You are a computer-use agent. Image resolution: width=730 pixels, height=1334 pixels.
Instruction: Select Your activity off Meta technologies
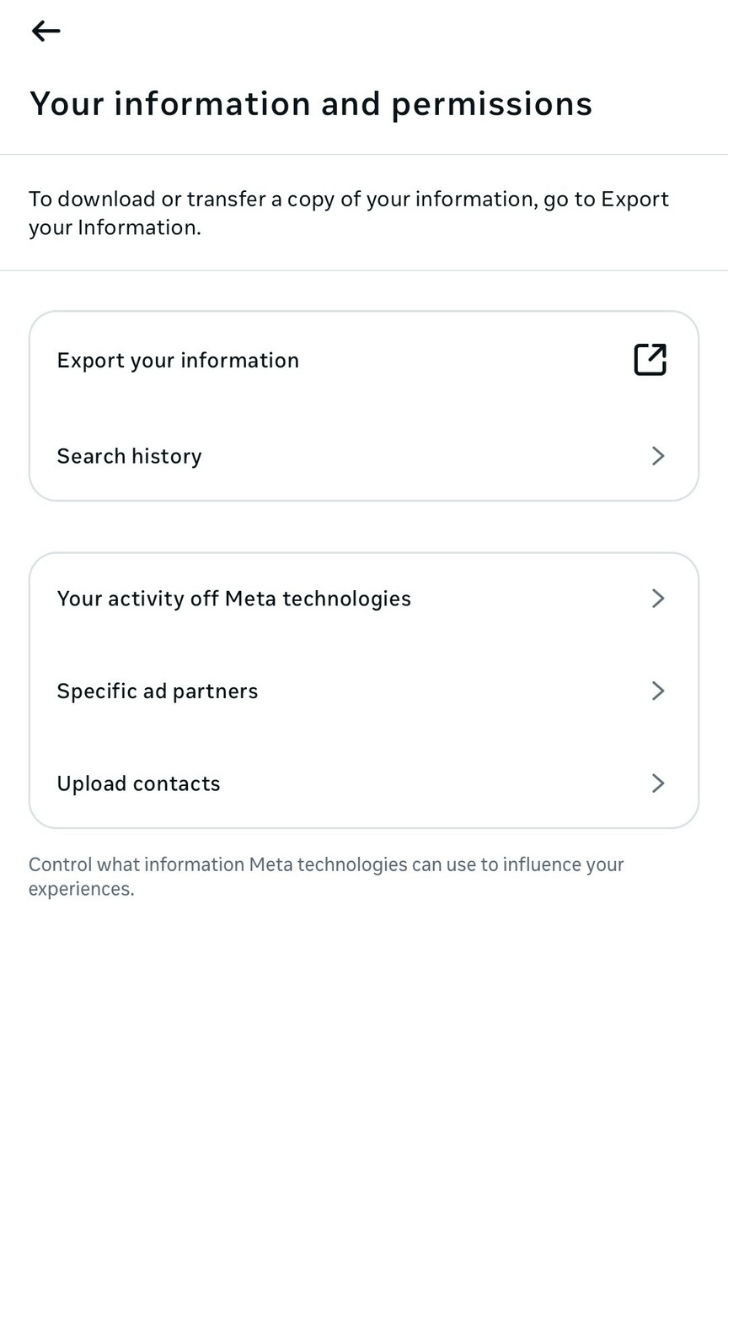coord(233,598)
